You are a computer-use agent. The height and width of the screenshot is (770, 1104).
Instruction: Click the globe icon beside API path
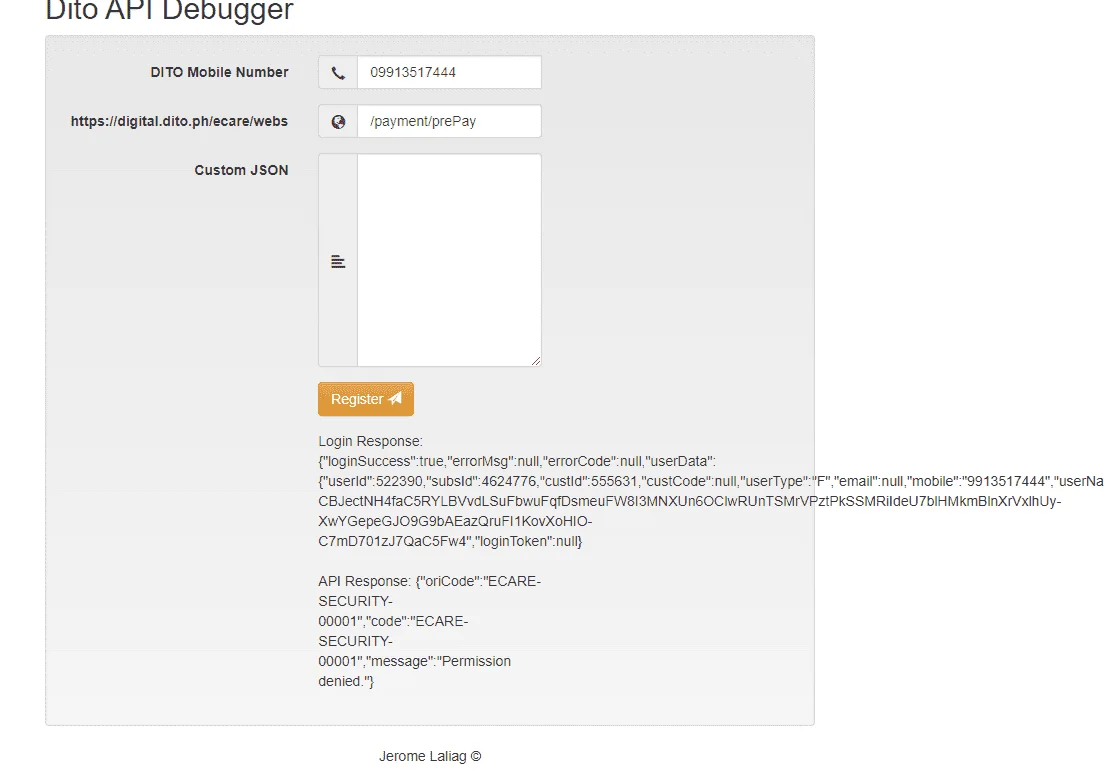338,122
